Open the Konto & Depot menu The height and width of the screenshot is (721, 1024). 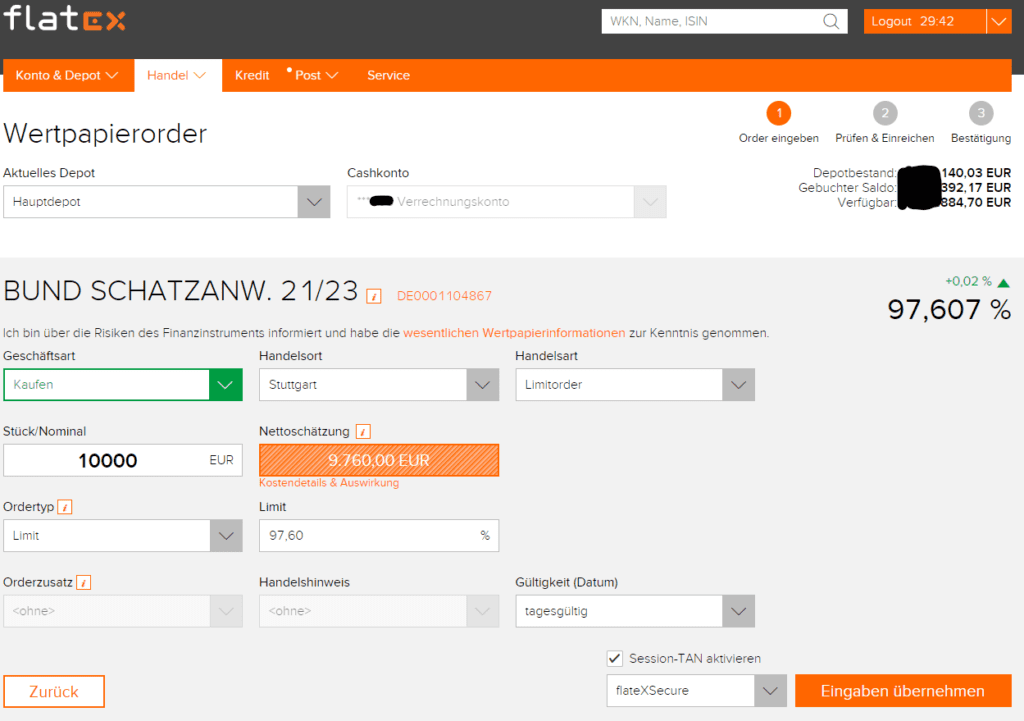point(67,75)
